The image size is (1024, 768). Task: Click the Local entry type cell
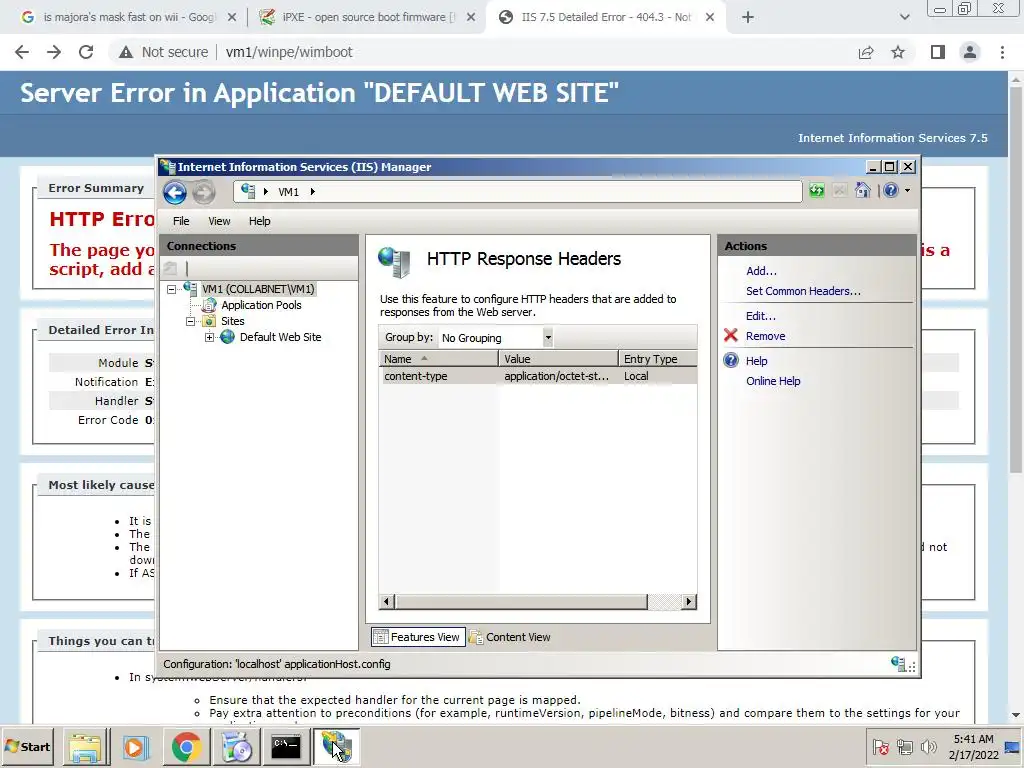[636, 376]
